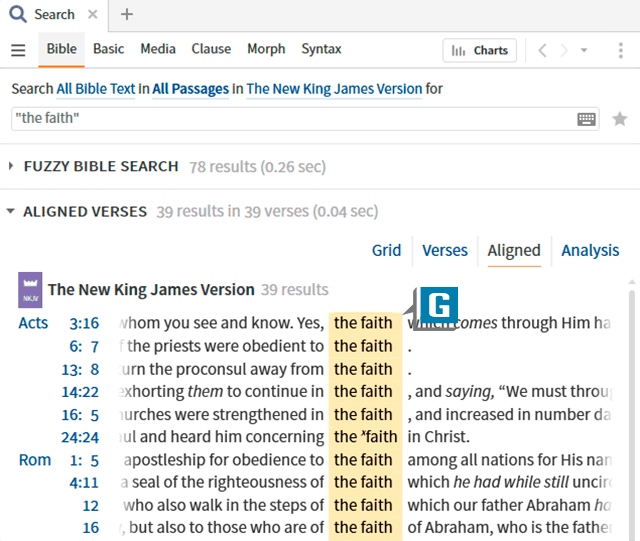Switch results to Analysis view
Image resolution: width=640 pixels, height=541 pixels.
590,250
